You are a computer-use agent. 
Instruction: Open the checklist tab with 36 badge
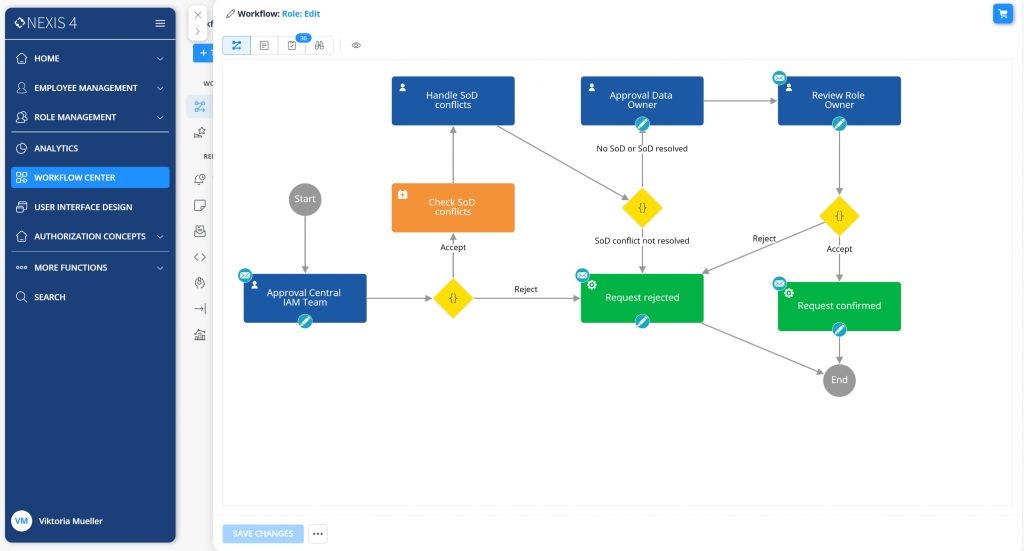click(292, 45)
